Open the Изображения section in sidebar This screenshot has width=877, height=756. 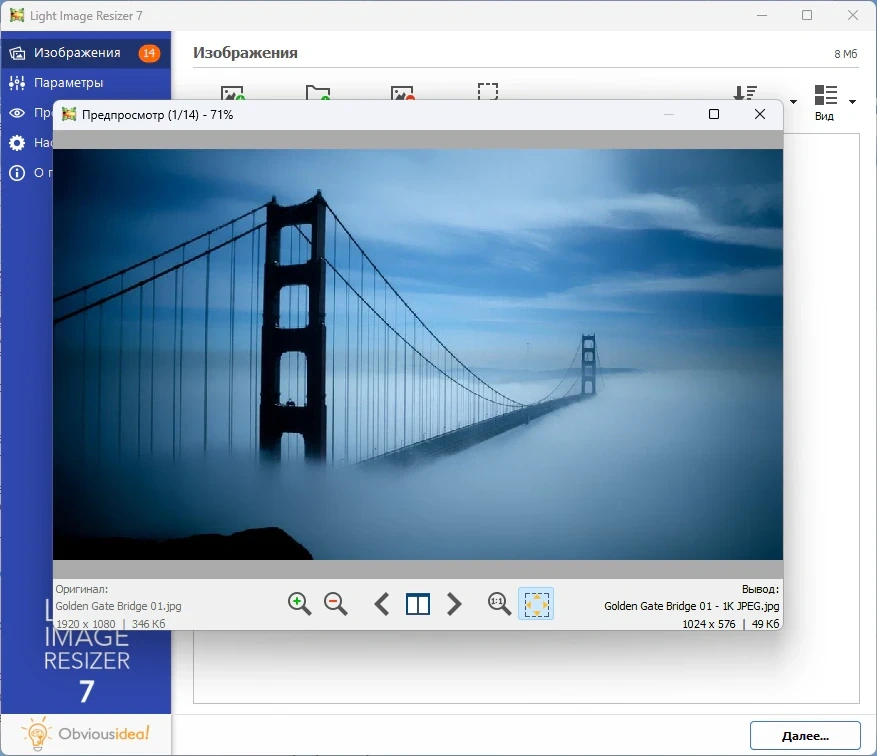86,53
